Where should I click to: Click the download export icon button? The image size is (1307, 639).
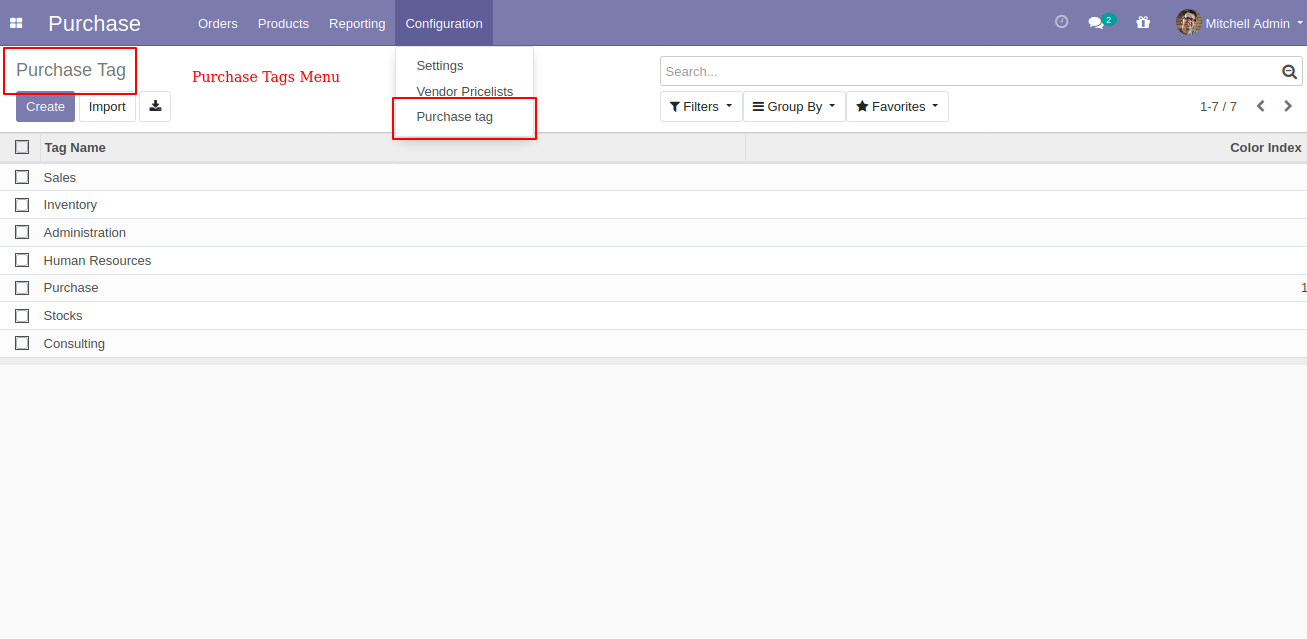(155, 106)
